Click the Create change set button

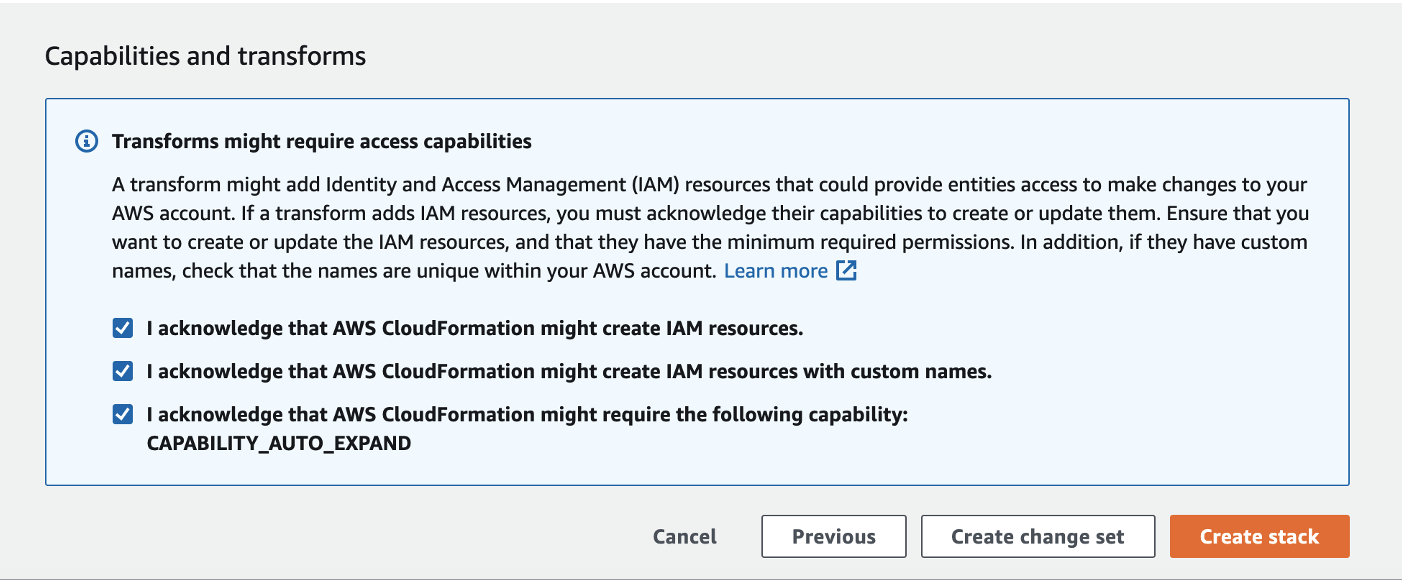click(1037, 537)
